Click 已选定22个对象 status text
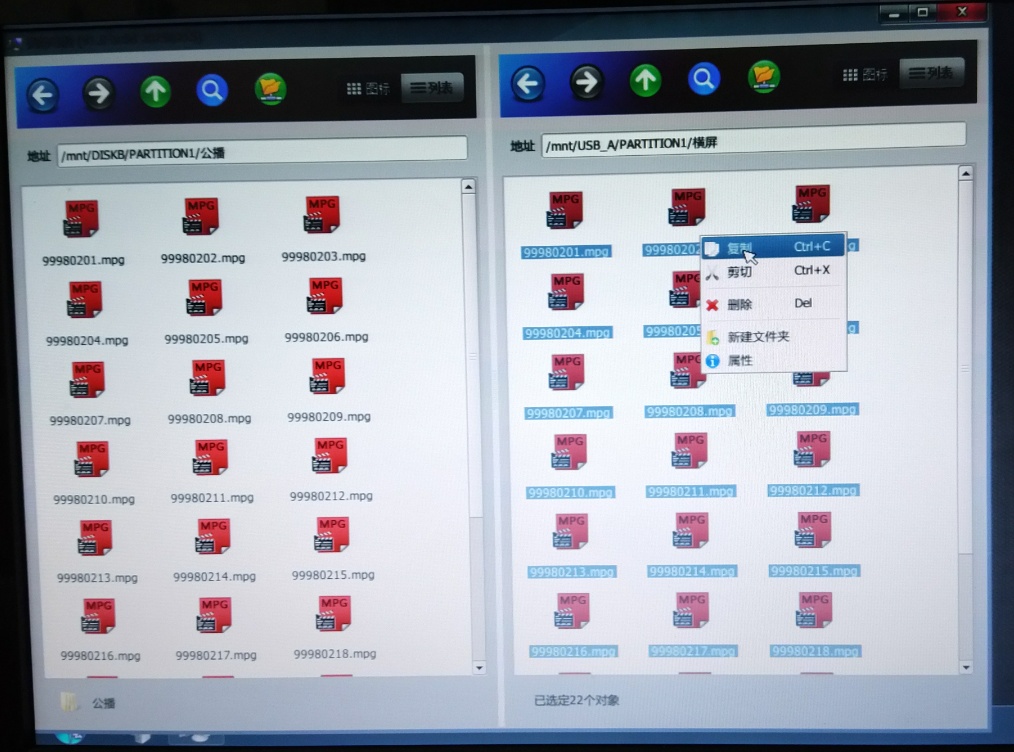 [577, 700]
